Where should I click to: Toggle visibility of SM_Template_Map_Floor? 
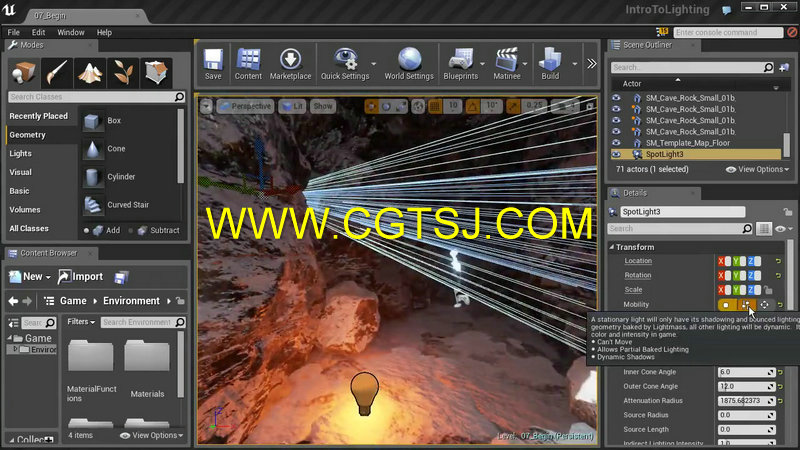point(616,143)
